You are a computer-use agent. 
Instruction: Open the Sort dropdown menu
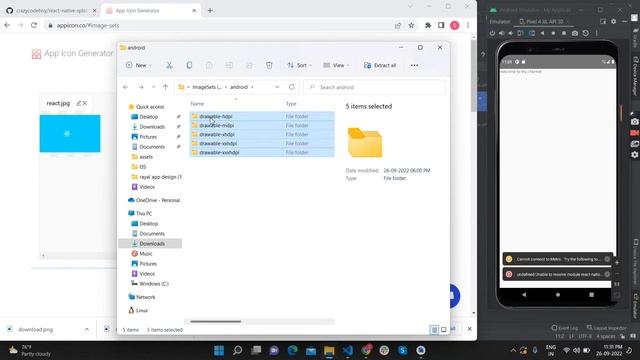pyautogui.click(x=300, y=65)
